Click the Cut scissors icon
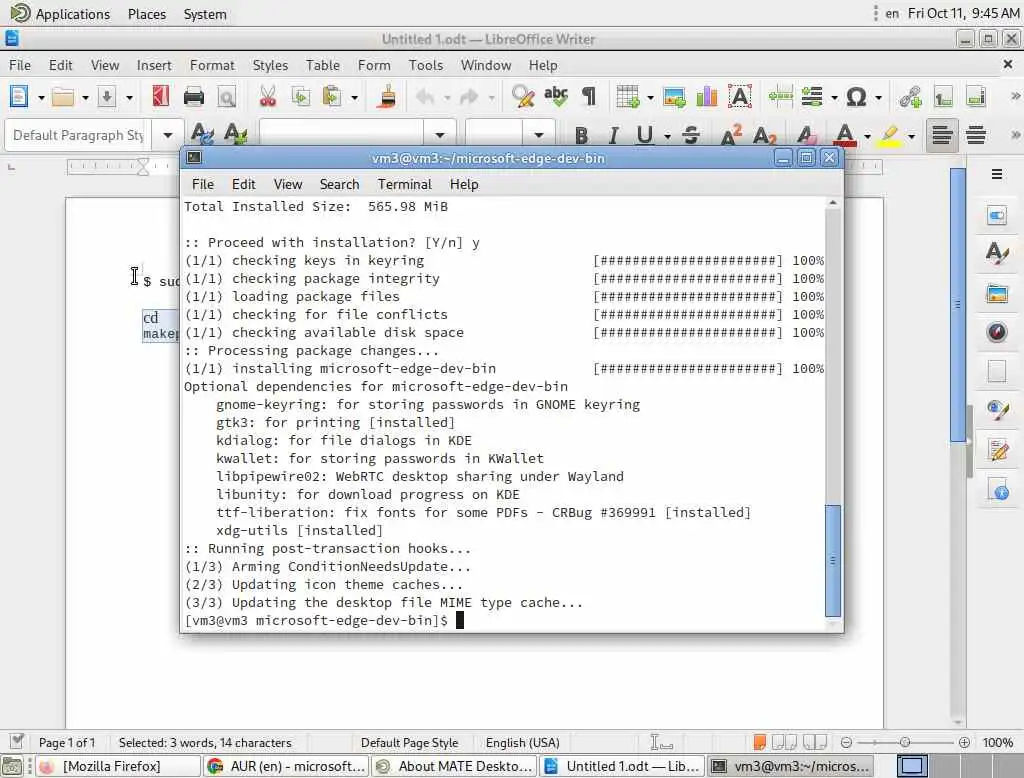The height and width of the screenshot is (778, 1024). coord(267,97)
